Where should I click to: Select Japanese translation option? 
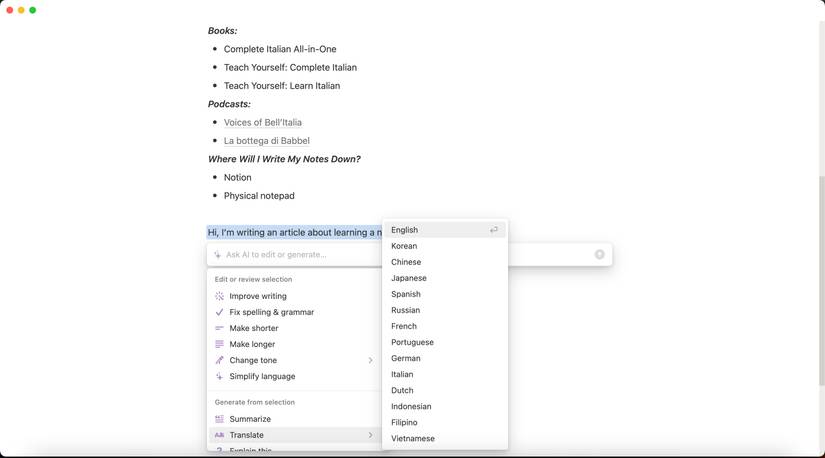tap(445, 278)
